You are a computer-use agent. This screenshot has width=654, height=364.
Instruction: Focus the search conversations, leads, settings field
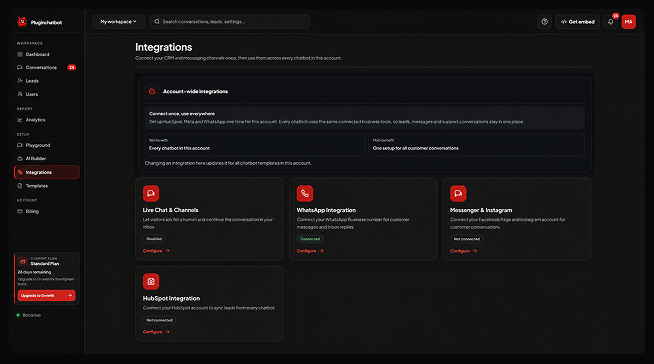(x=230, y=22)
